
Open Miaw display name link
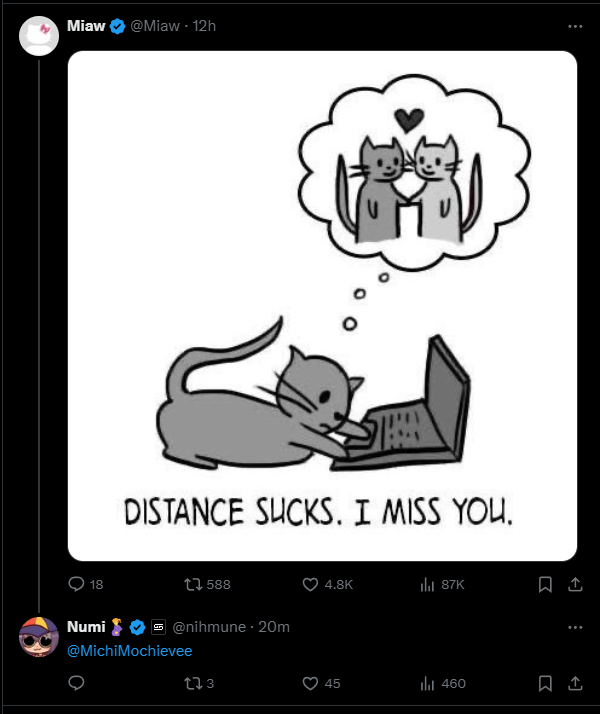[86, 26]
